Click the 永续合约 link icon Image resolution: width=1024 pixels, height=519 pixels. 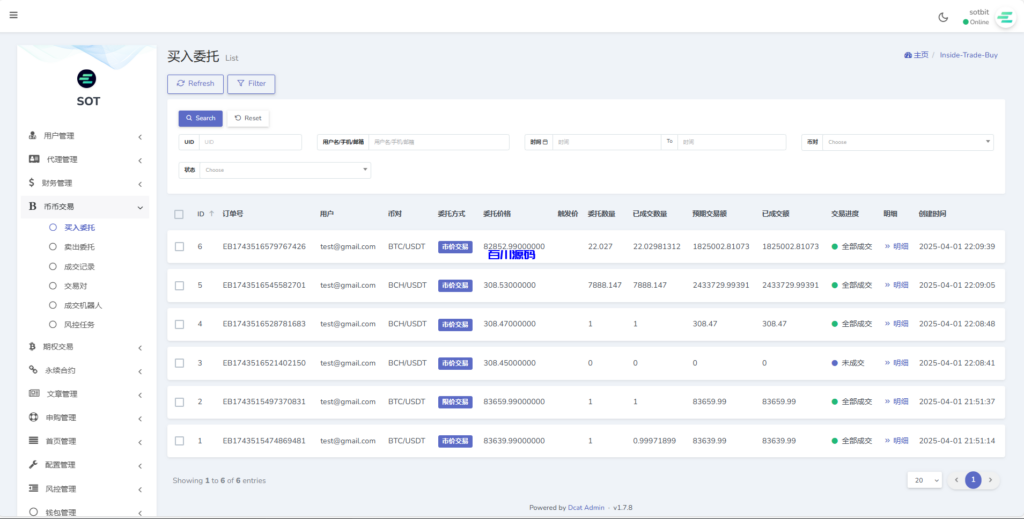pyautogui.click(x=33, y=370)
